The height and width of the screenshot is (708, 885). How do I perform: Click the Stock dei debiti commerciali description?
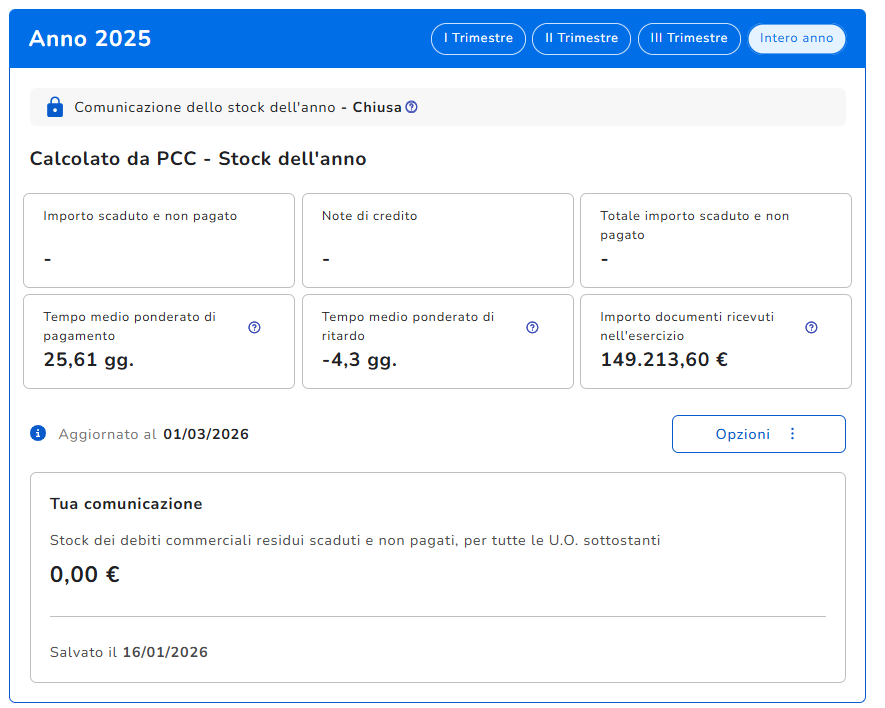pos(355,541)
